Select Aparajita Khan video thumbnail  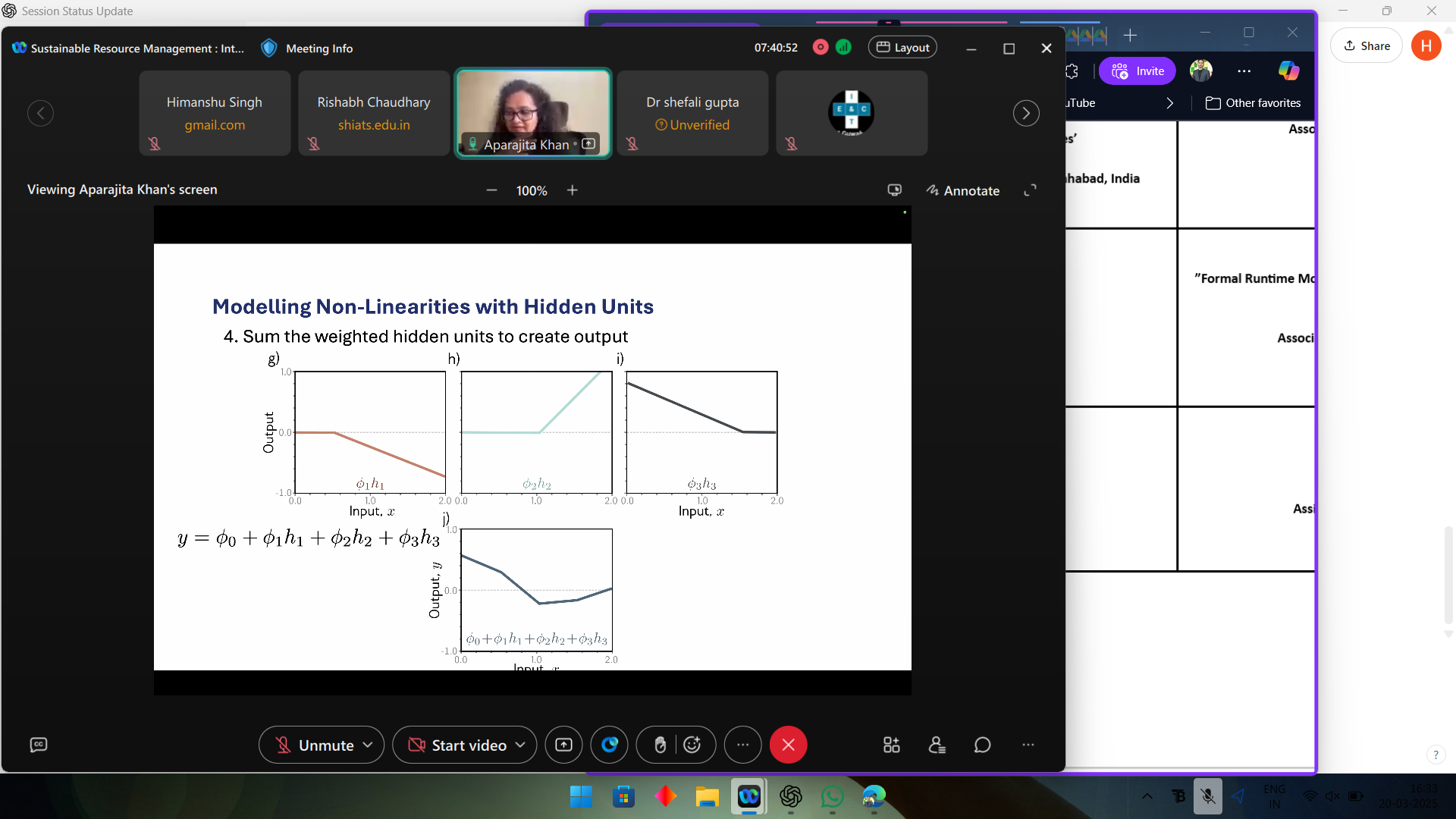point(533,113)
